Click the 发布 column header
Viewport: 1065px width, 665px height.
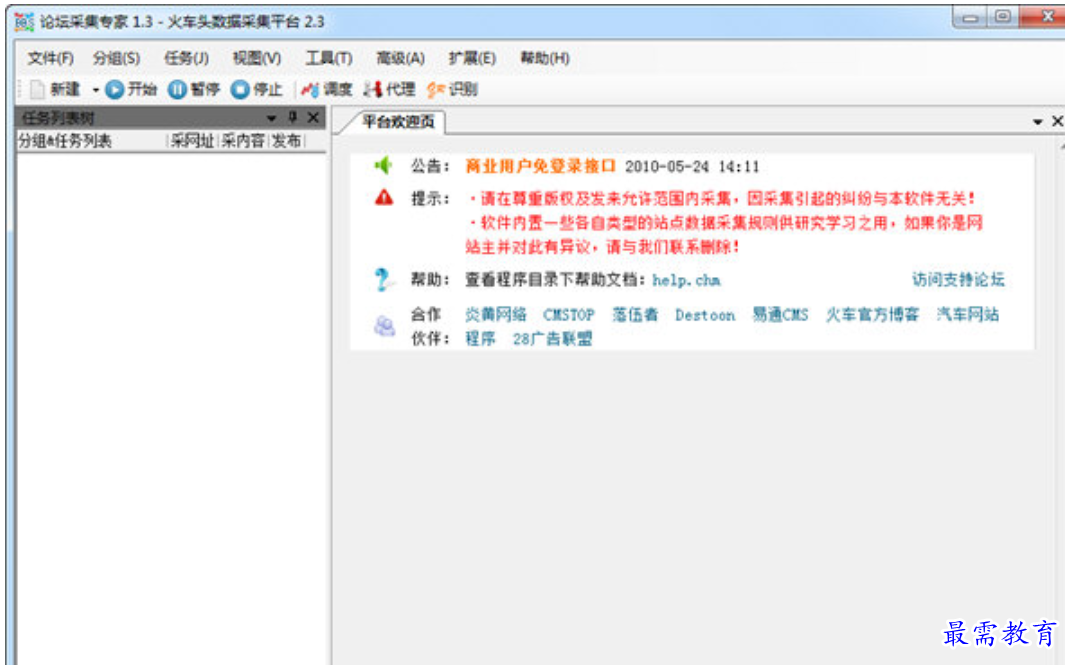click(286, 141)
